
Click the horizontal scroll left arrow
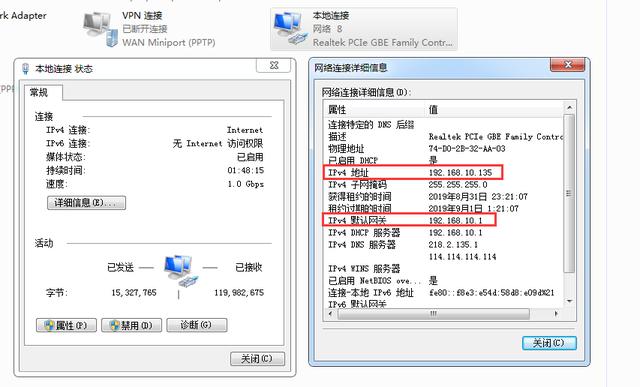(331, 314)
